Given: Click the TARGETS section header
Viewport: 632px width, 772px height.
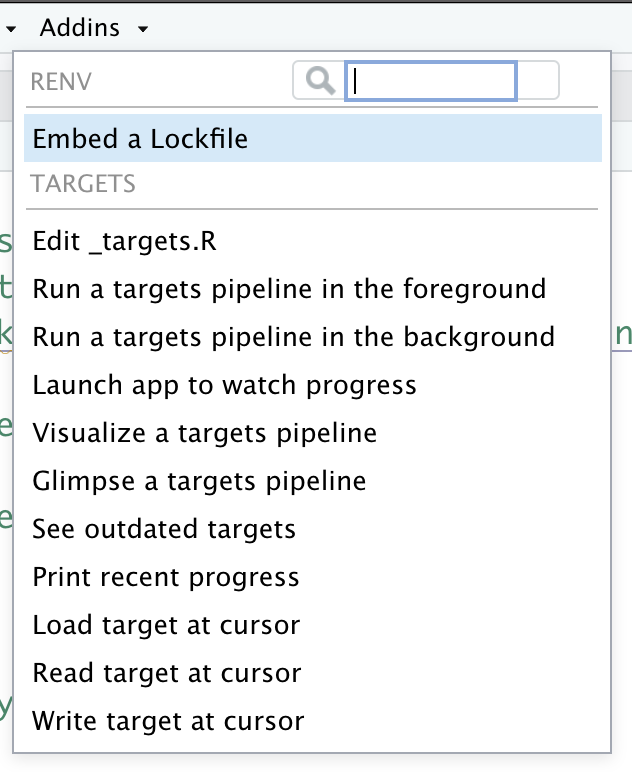Looking at the screenshot, I should pyautogui.click(x=83, y=184).
